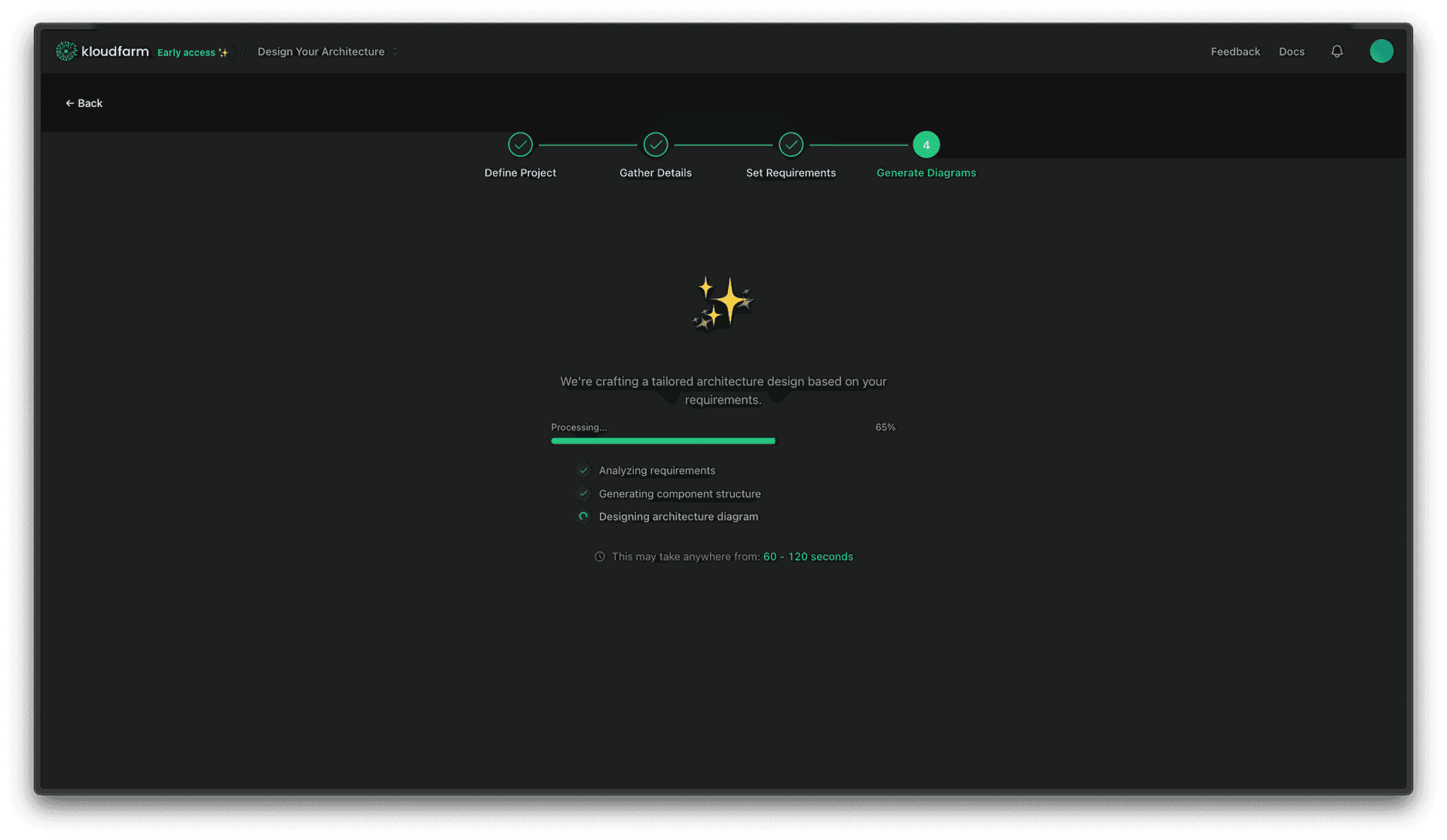Toggle the Generating component structure checkmark
This screenshot has height=840, width=1447.
point(584,493)
